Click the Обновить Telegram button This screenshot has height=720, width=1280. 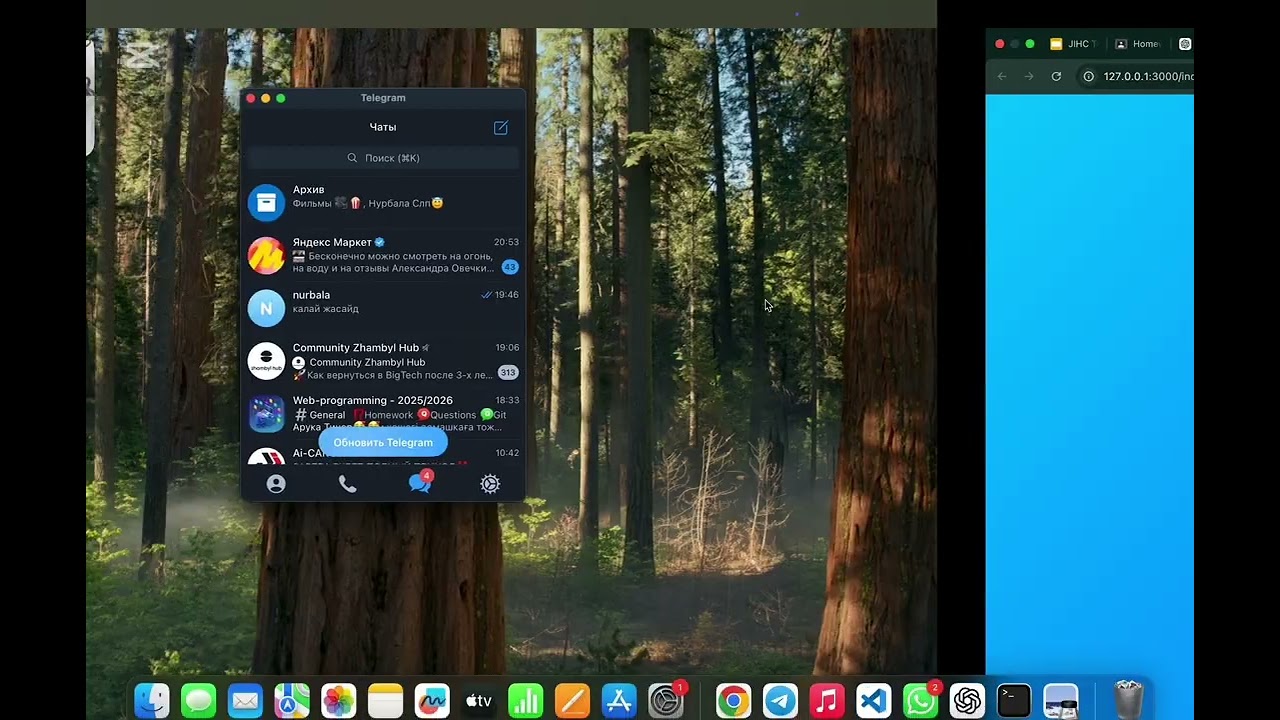coord(383,442)
